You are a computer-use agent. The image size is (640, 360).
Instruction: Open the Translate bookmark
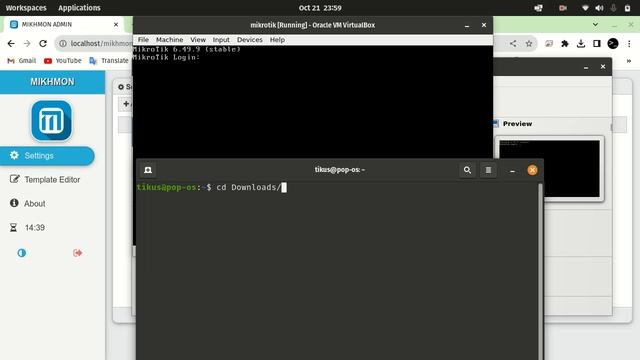click(x=109, y=60)
